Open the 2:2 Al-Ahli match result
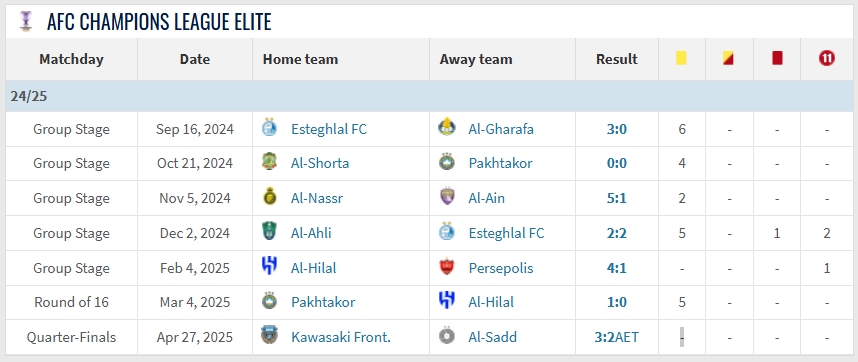 (617, 233)
